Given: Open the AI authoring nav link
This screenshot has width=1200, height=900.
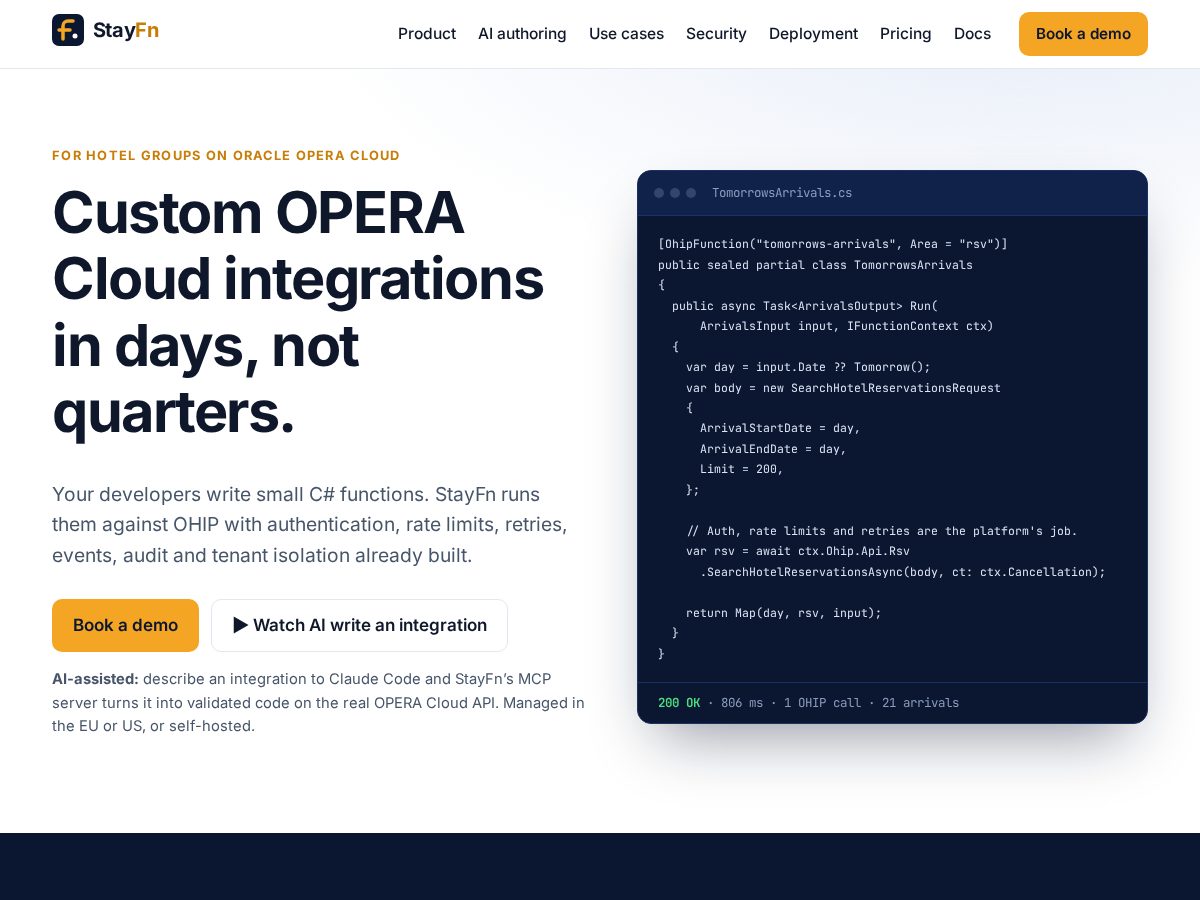Looking at the screenshot, I should click(x=522, y=34).
